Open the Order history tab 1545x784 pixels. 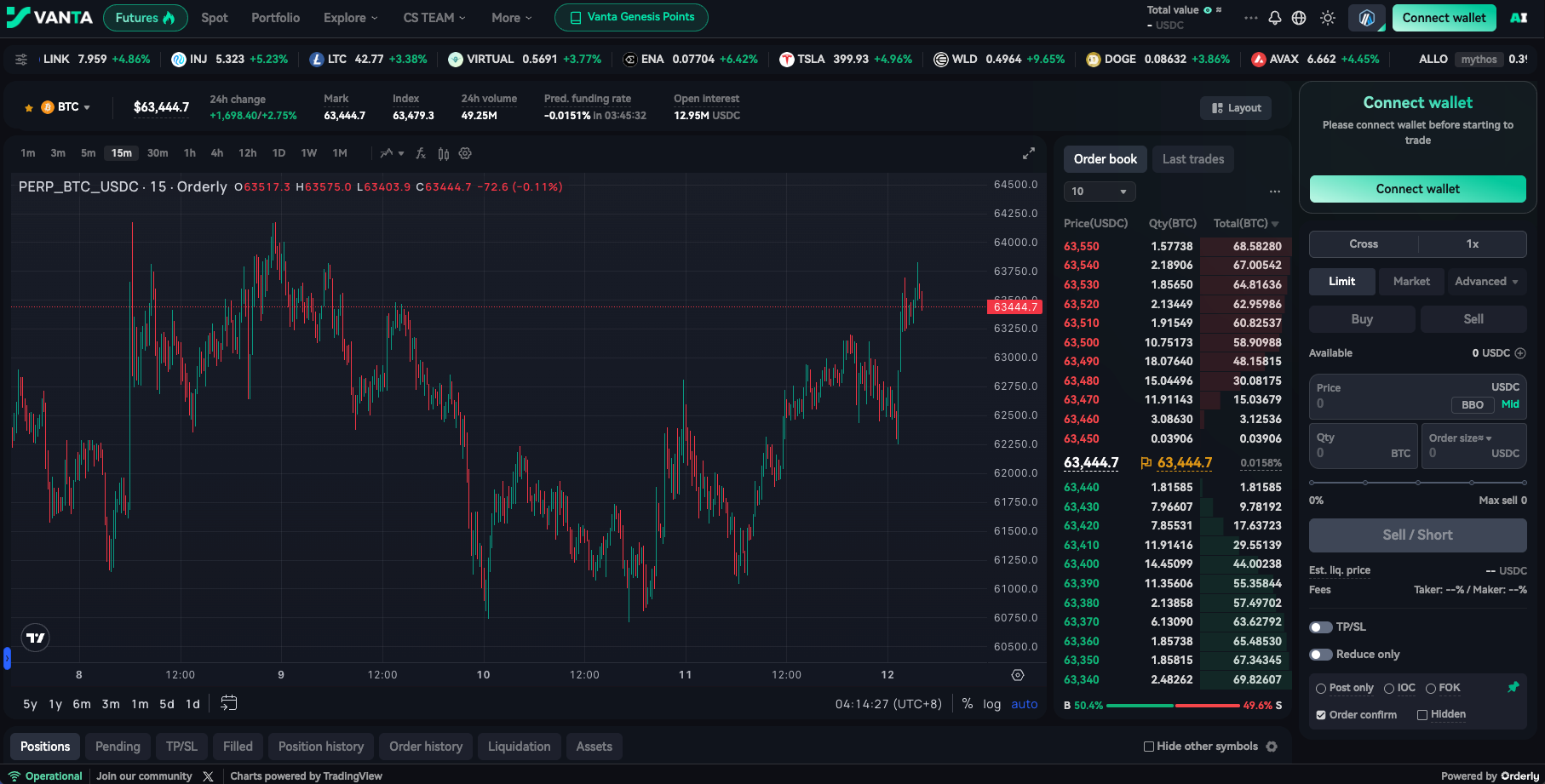tap(426, 747)
